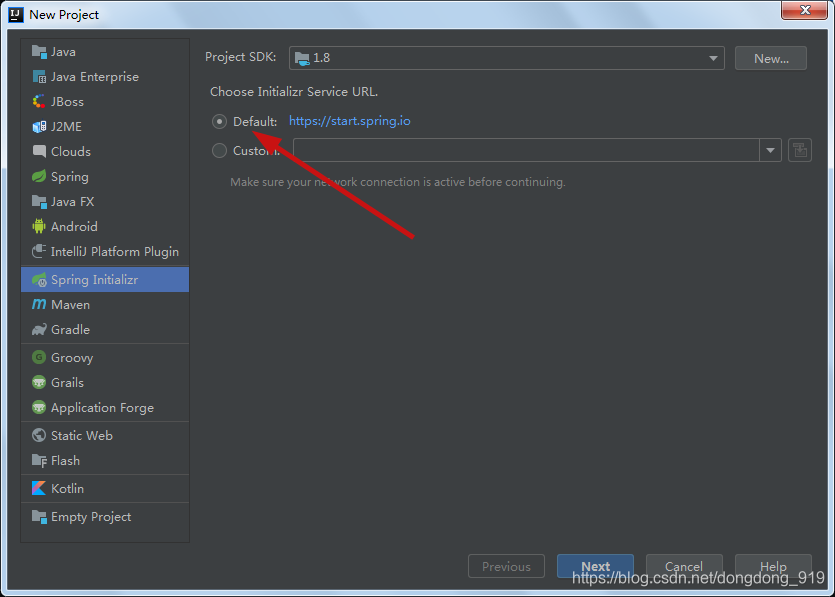Screen dimensions: 835x597
Task: Click the Flash folder icon
Action: click(39, 460)
